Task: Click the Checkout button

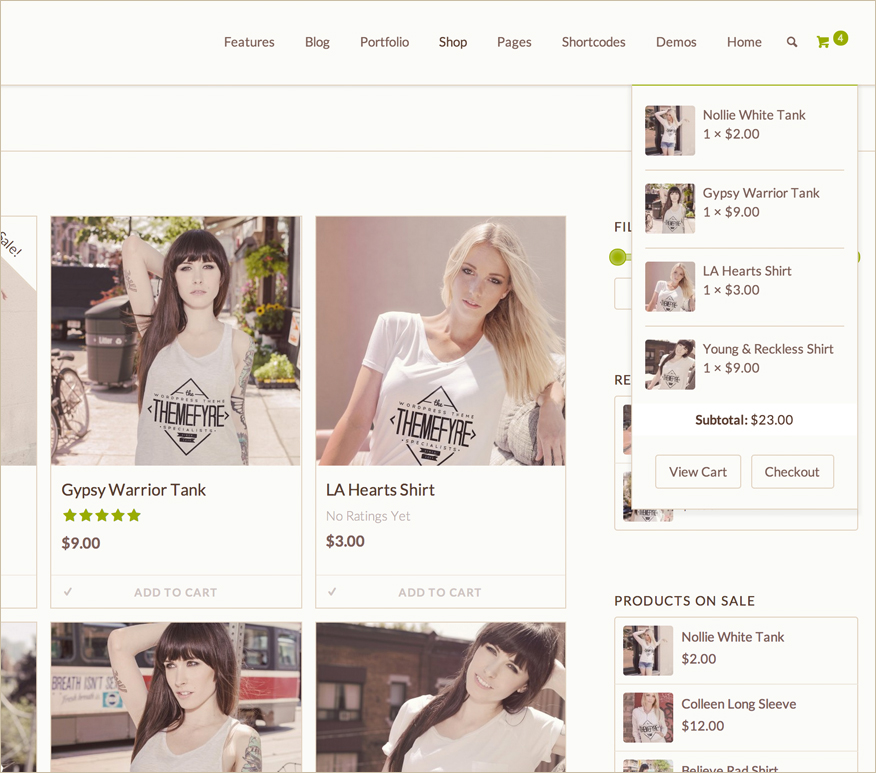Action: pyautogui.click(x=792, y=472)
